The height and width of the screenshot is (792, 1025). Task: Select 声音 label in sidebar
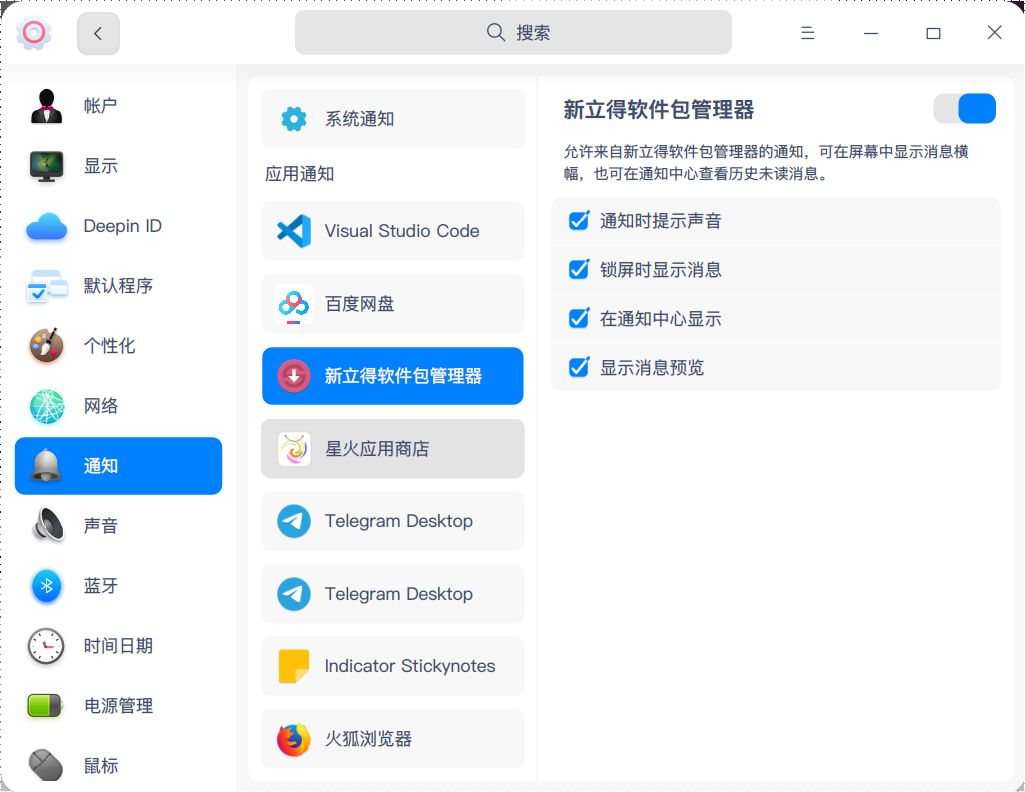pyautogui.click(x=101, y=525)
